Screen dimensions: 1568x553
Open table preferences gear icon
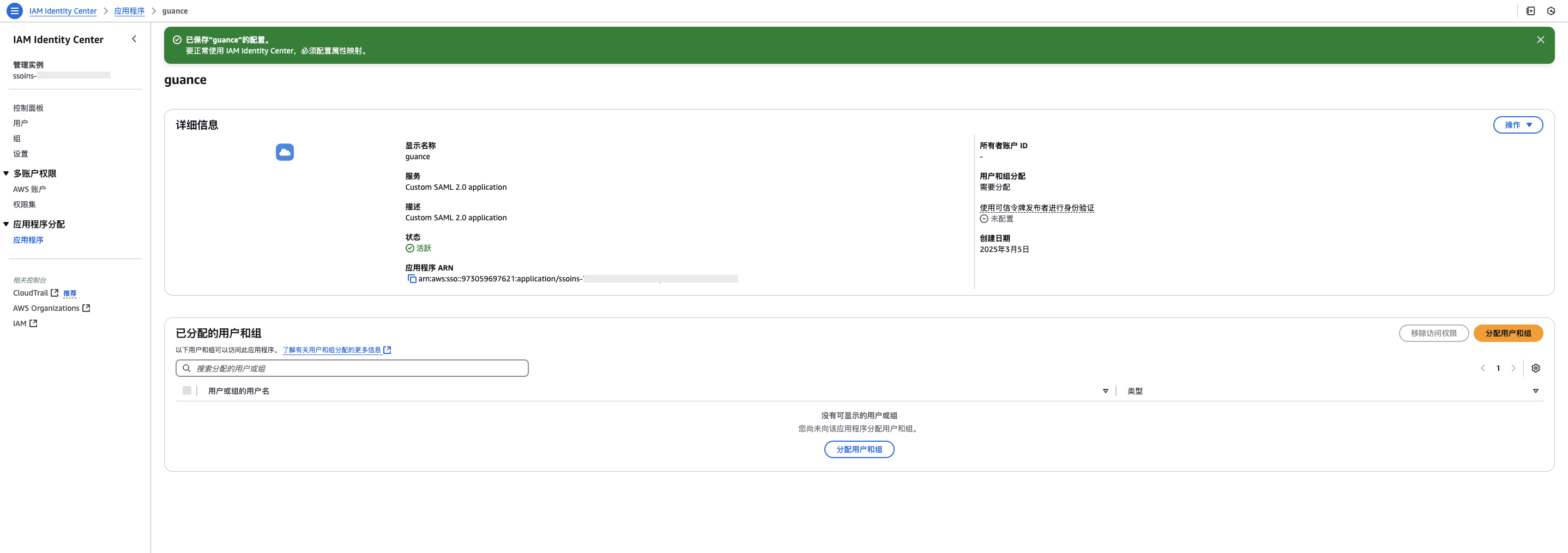pyautogui.click(x=1536, y=368)
